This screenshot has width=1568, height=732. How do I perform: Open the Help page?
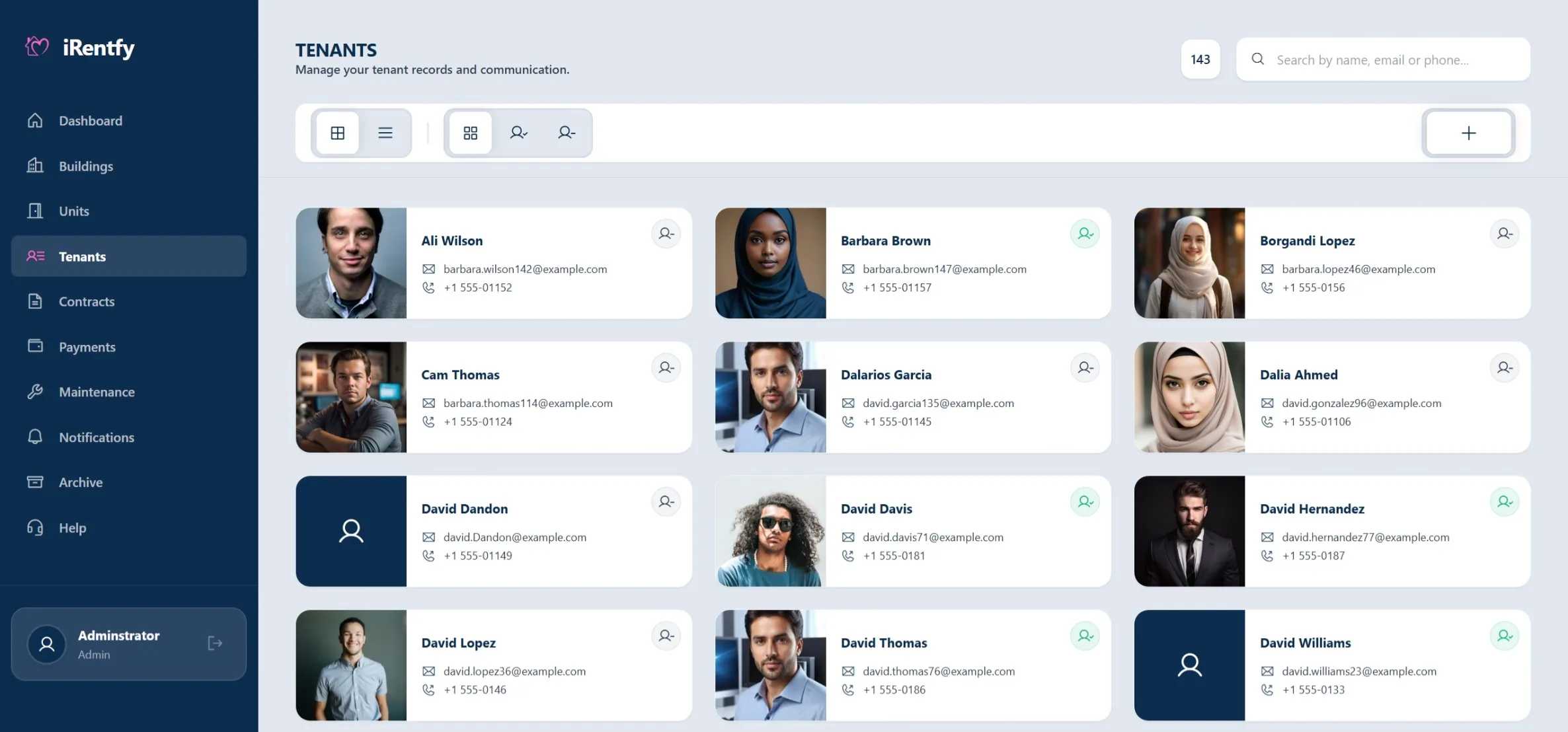129,528
